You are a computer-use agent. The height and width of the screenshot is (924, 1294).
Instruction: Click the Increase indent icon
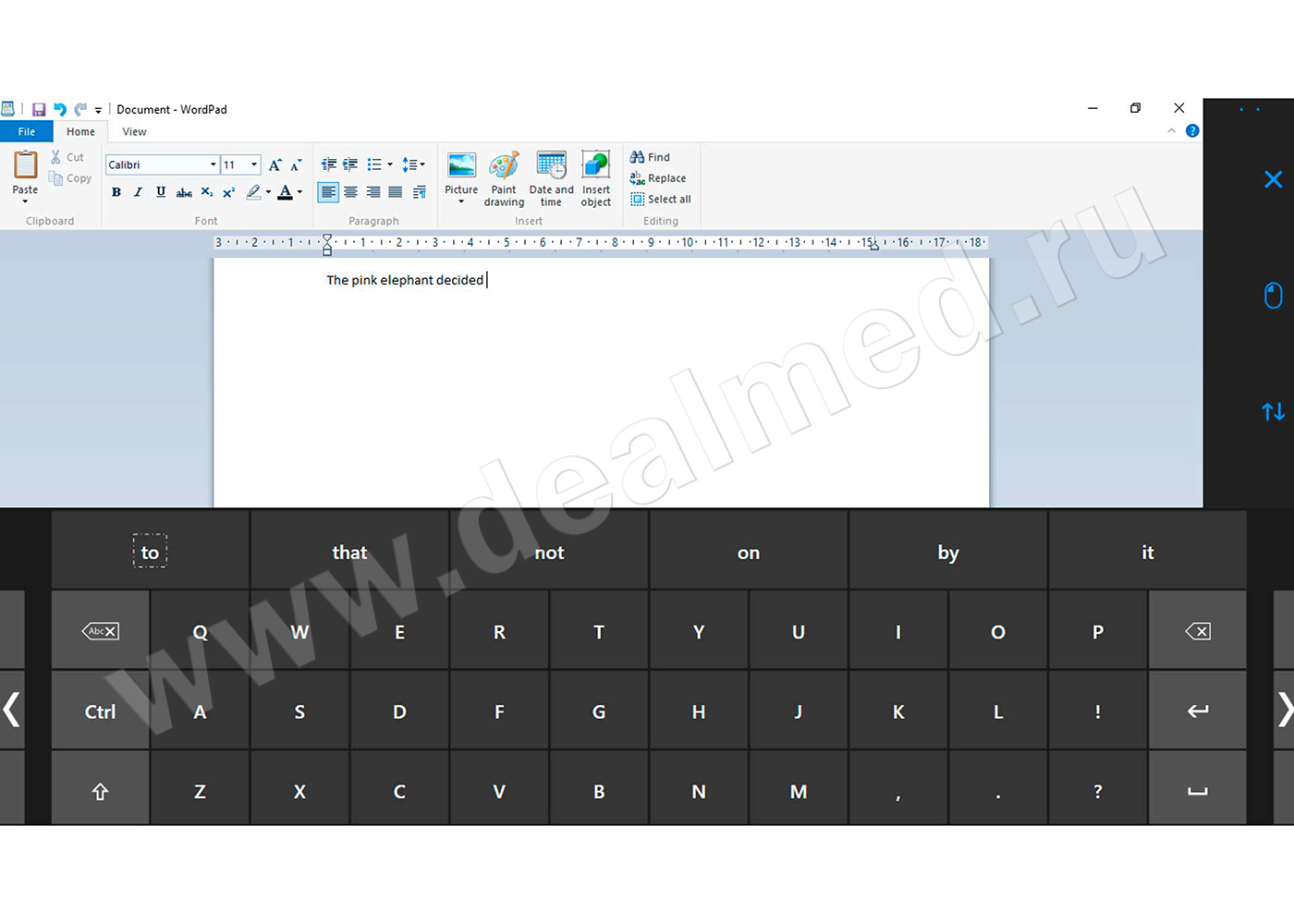point(350,164)
